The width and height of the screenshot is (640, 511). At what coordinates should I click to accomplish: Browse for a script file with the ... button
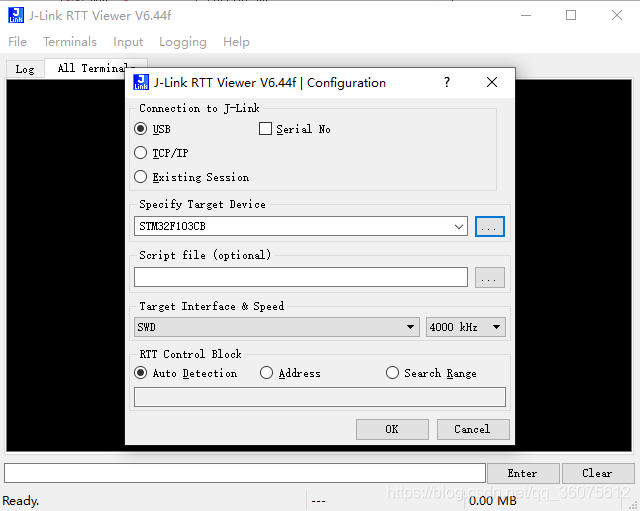pos(490,278)
